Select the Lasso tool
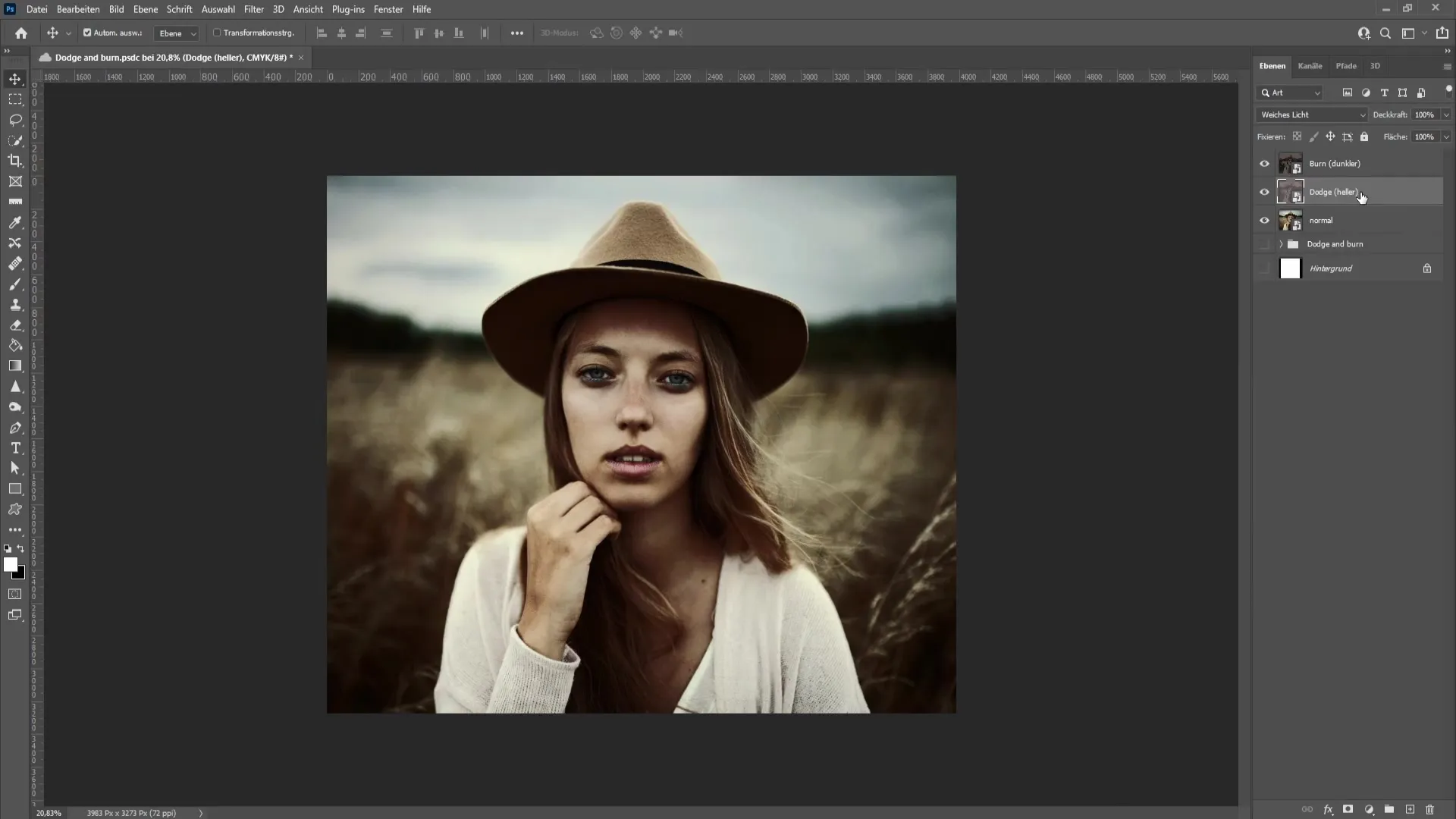Image resolution: width=1456 pixels, height=819 pixels. [15, 120]
